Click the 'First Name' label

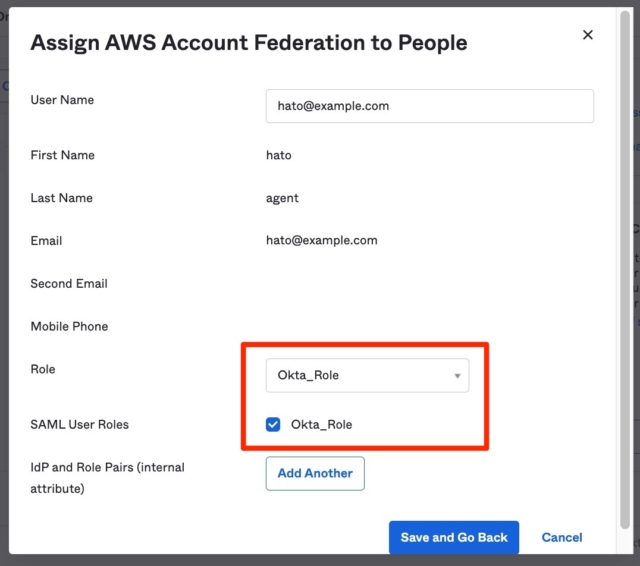62,155
